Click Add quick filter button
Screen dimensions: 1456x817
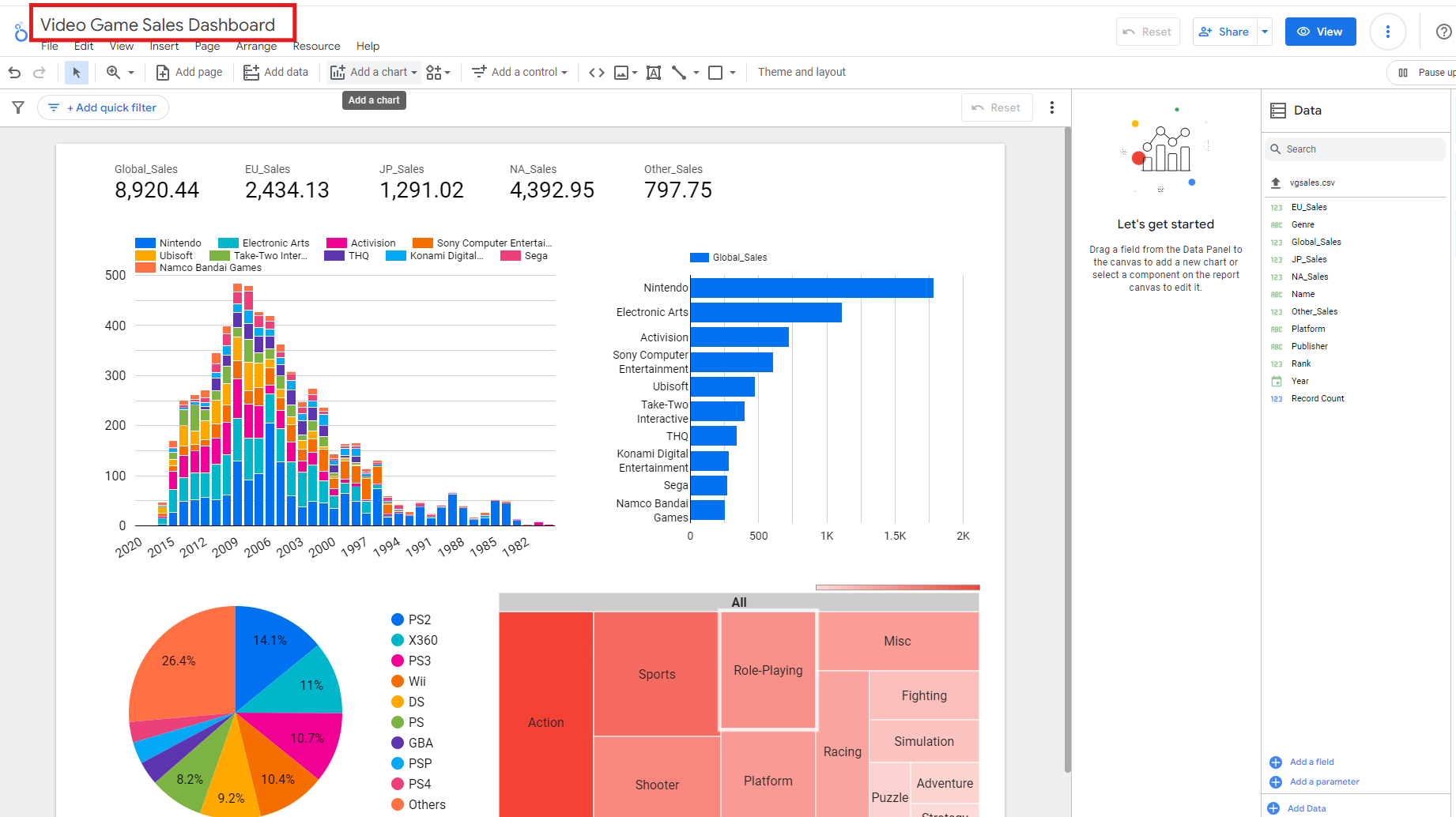click(104, 107)
